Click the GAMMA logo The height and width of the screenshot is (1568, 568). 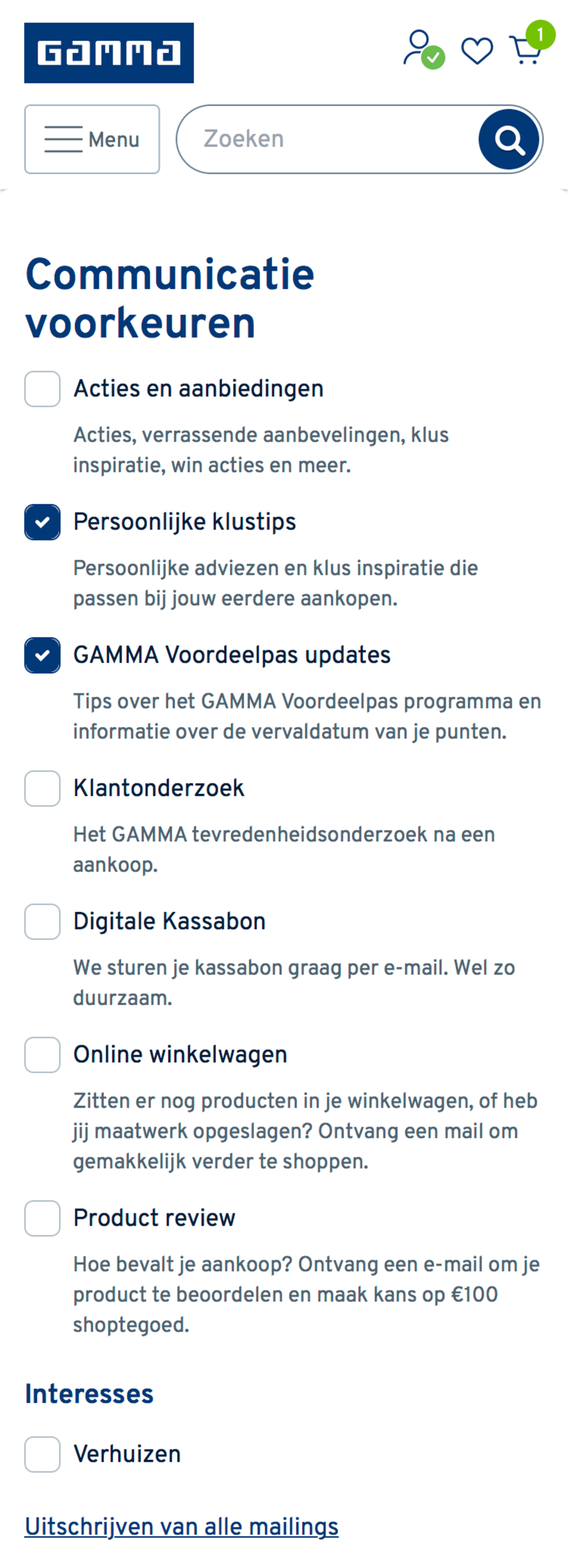tap(109, 52)
